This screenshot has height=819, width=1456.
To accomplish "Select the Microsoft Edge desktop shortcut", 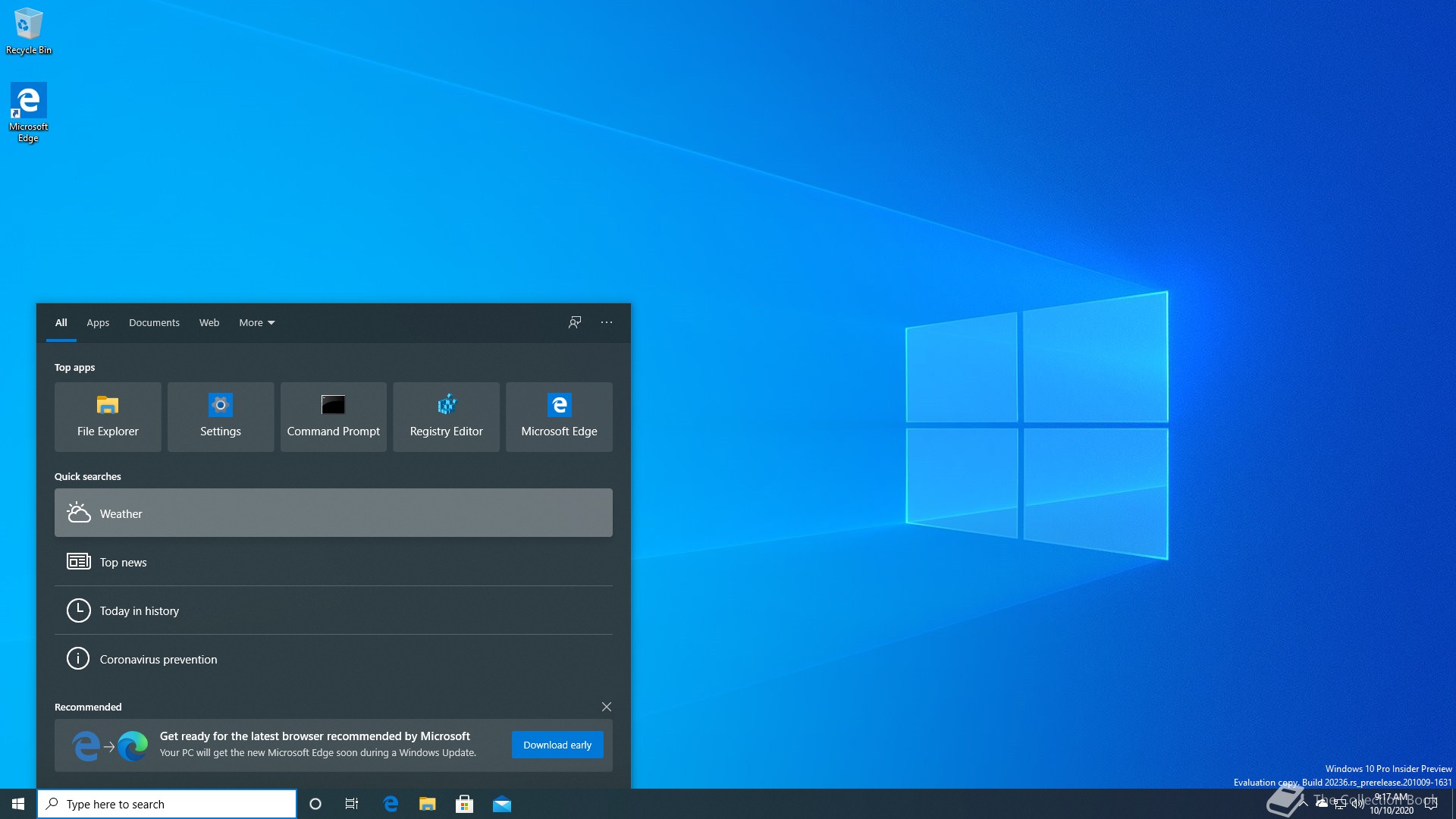I will coord(28,112).
